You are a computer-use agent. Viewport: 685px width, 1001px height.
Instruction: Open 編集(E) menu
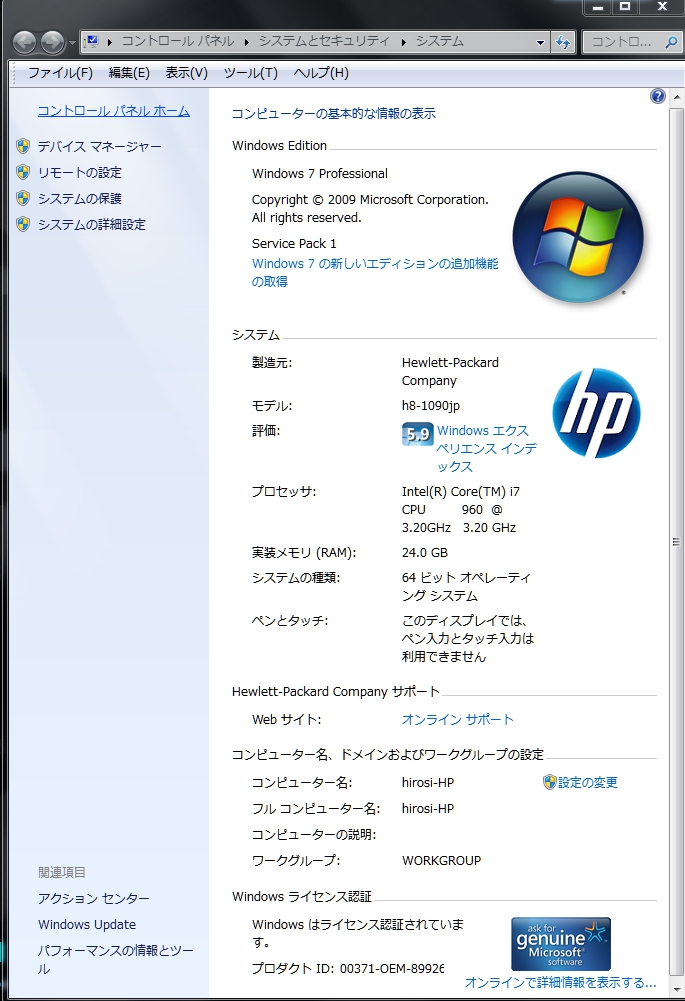coord(129,73)
